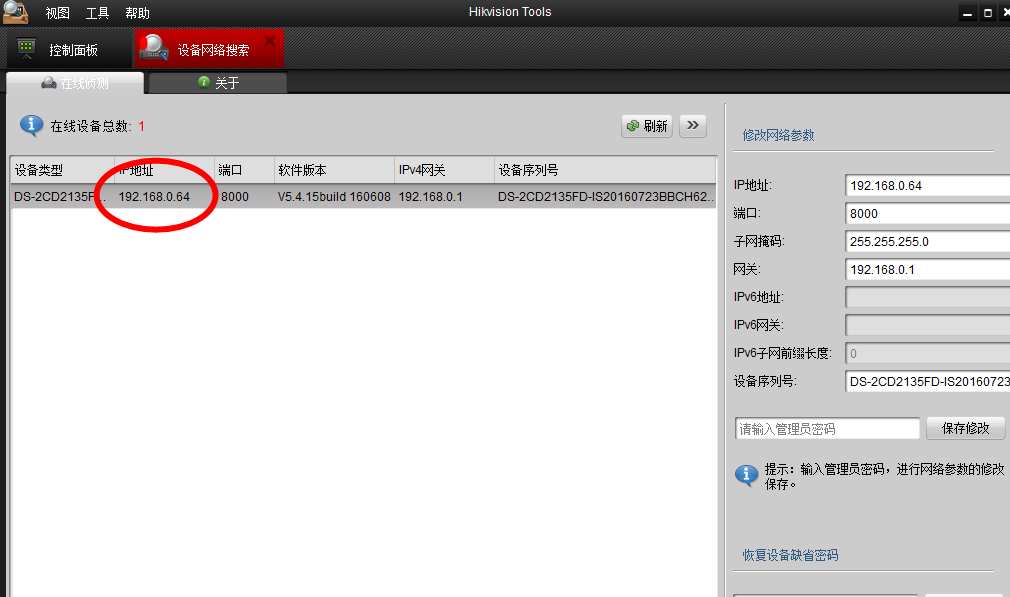Select the 8000 port cell in device row
This screenshot has height=597, width=1010.
click(234, 196)
